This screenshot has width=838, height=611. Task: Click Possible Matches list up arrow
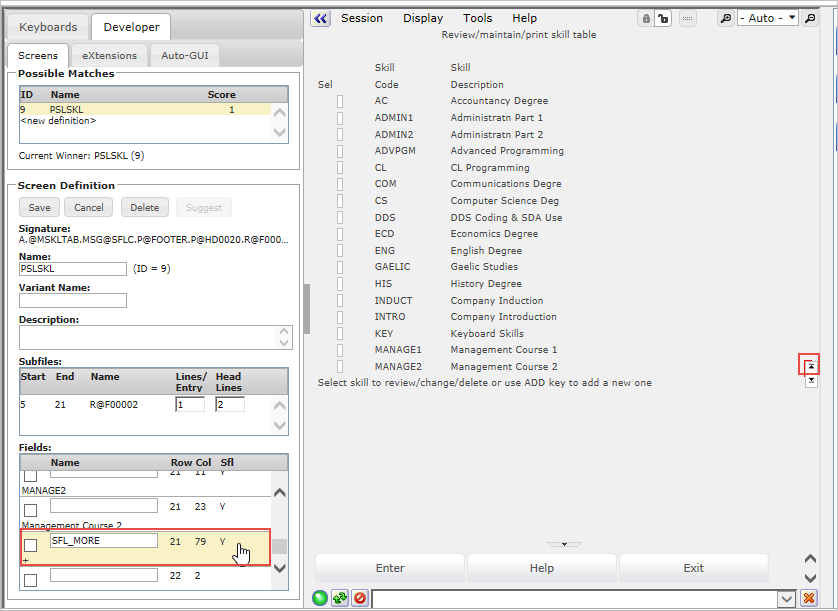coord(280,113)
